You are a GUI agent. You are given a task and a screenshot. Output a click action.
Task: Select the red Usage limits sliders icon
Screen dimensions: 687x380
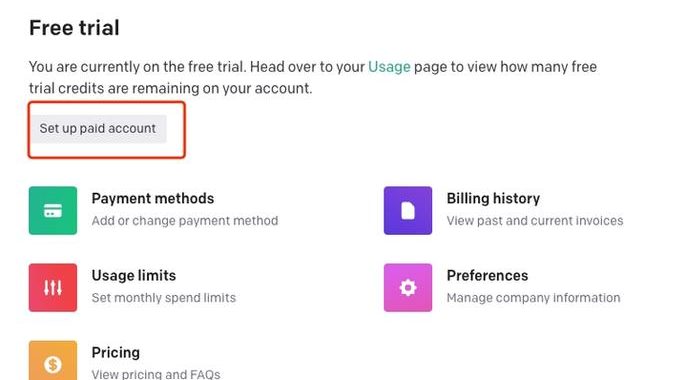coord(53,288)
